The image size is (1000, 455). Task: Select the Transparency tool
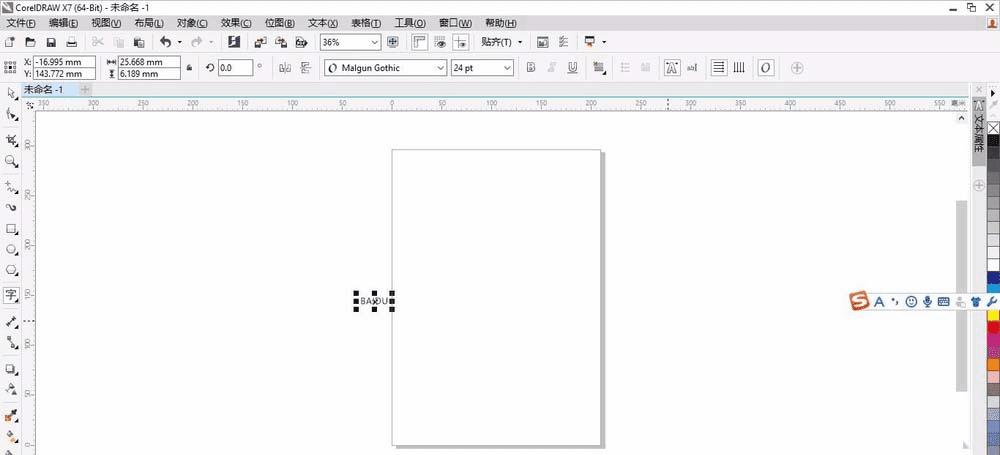tap(11, 389)
